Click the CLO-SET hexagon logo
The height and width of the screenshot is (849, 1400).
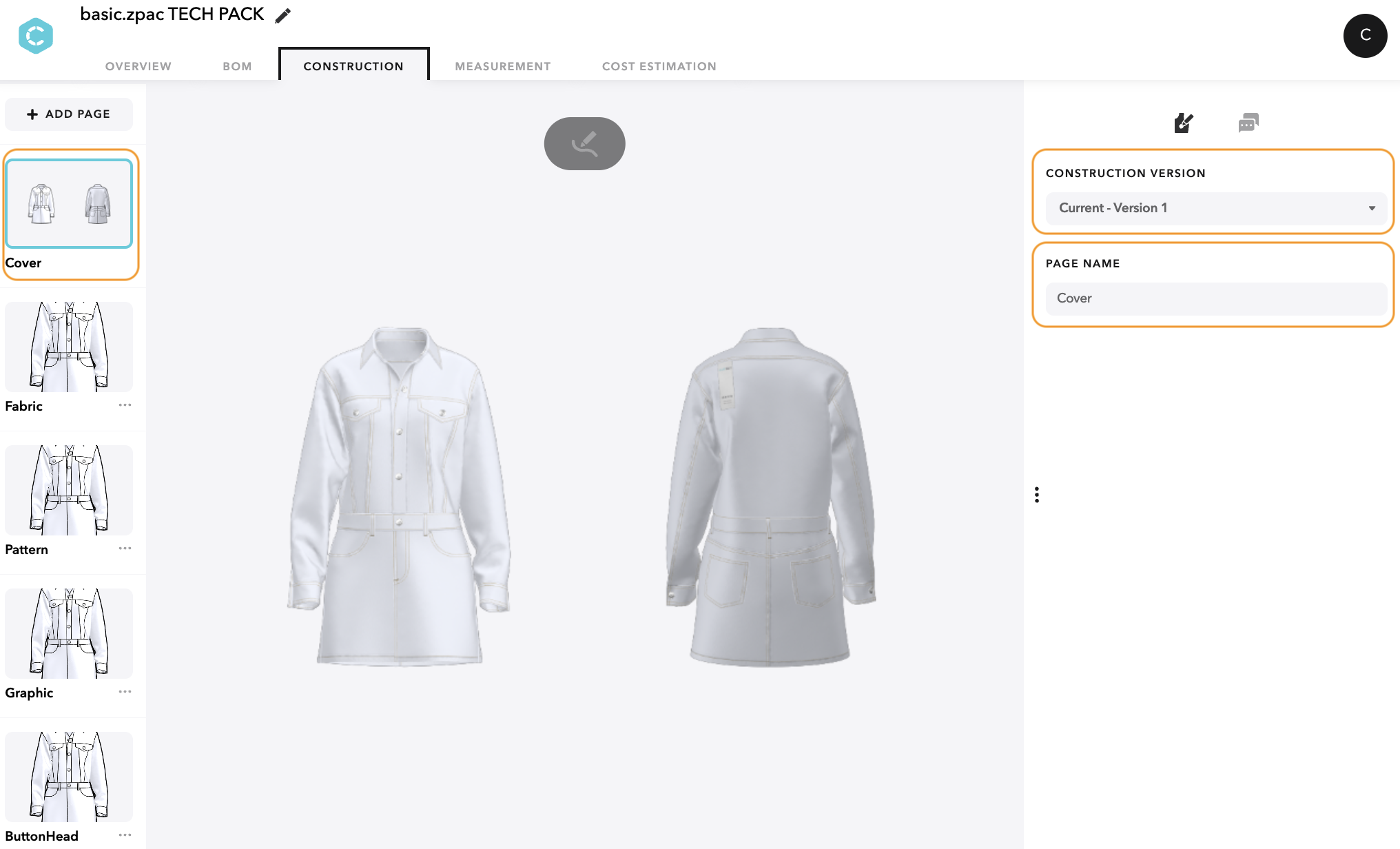(36, 36)
